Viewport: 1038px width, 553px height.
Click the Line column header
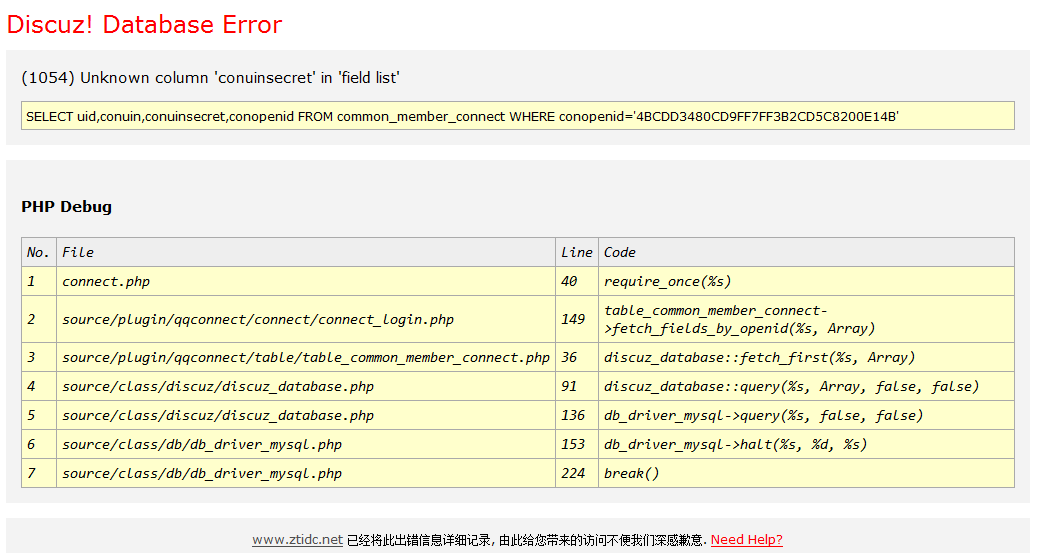click(577, 252)
